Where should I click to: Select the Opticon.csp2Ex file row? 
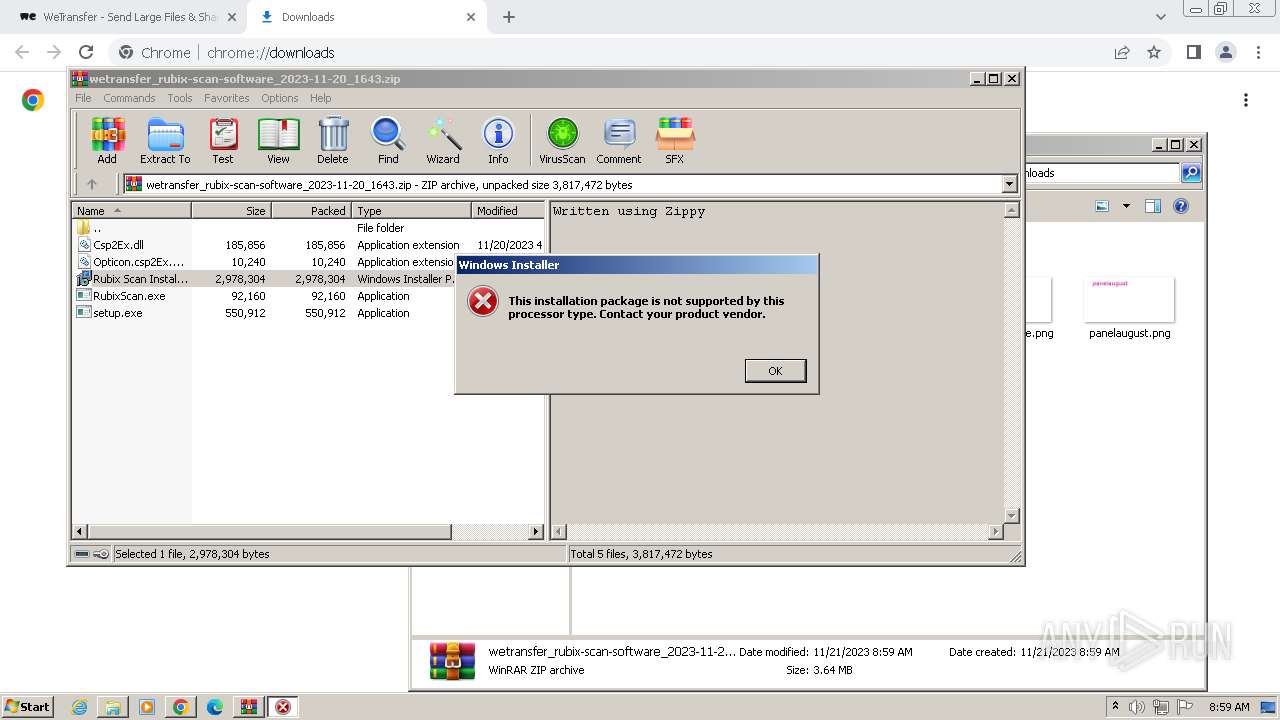point(265,262)
